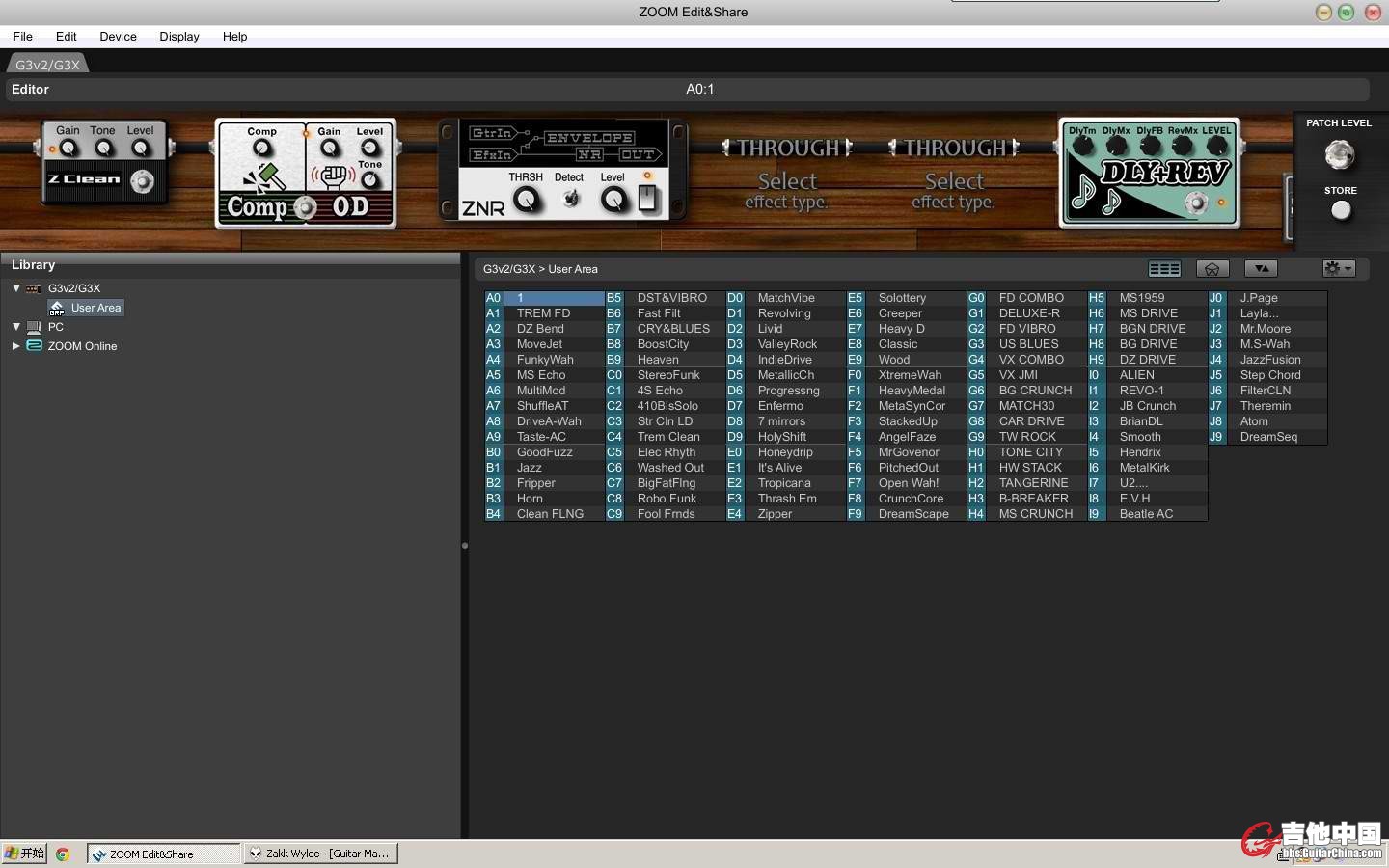Switch library to list grid view
Image resolution: width=1389 pixels, height=868 pixels.
(1164, 269)
